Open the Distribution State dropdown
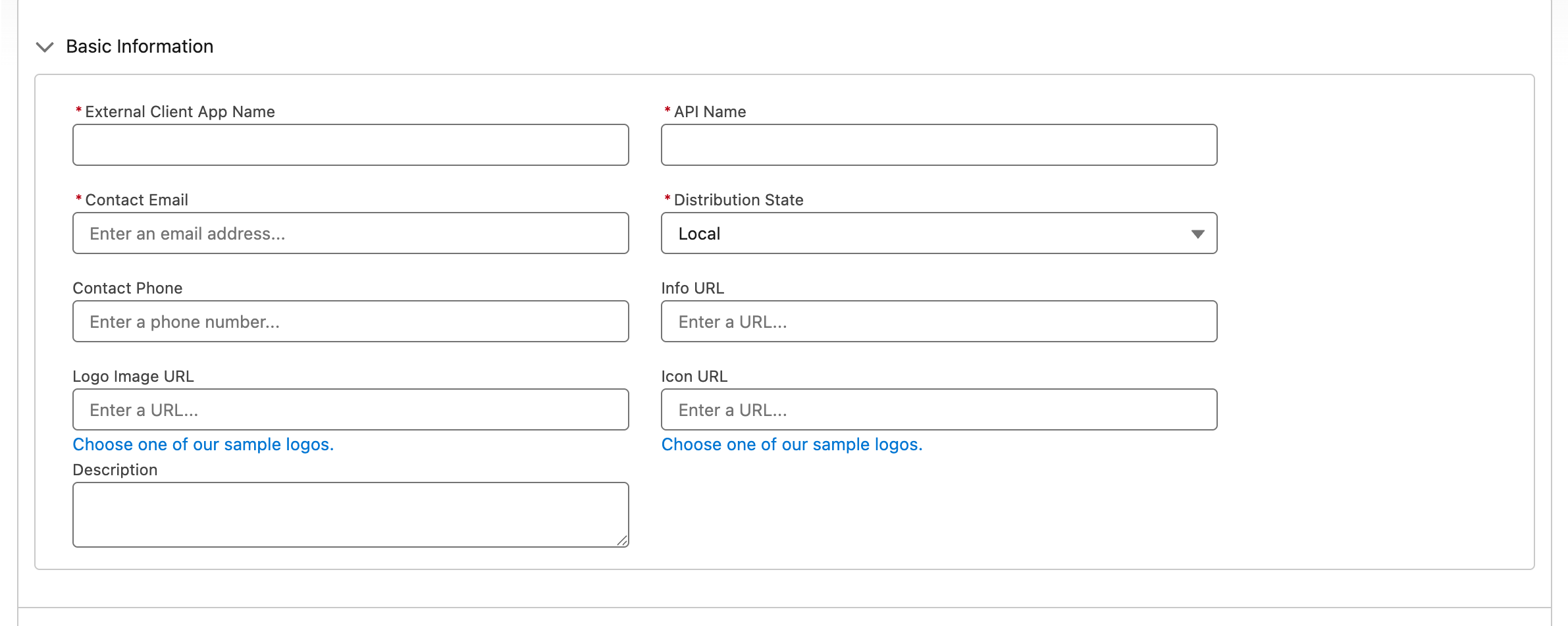The height and width of the screenshot is (626, 1568). pos(939,233)
